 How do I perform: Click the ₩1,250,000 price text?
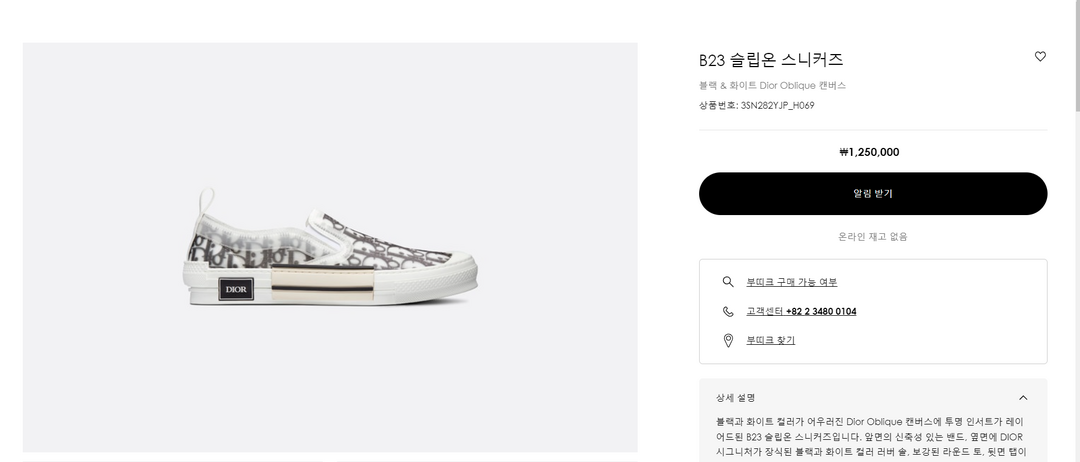(x=869, y=153)
